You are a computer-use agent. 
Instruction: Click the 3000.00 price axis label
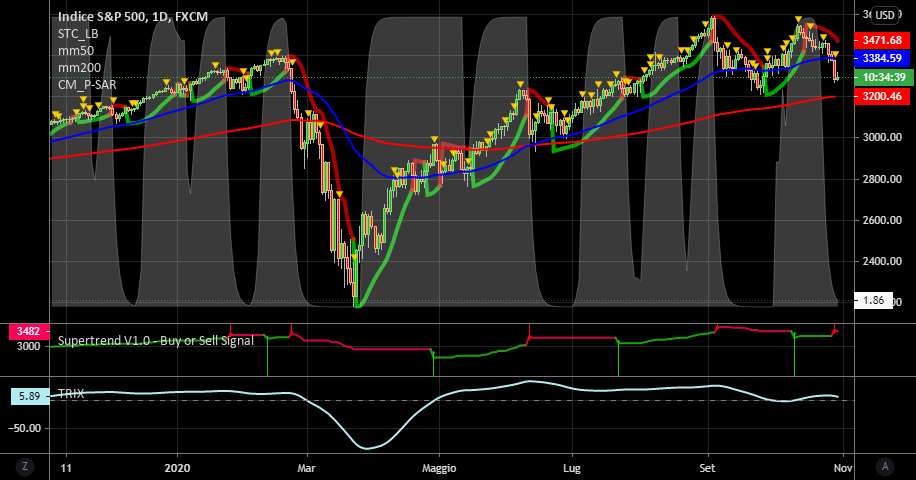882,137
